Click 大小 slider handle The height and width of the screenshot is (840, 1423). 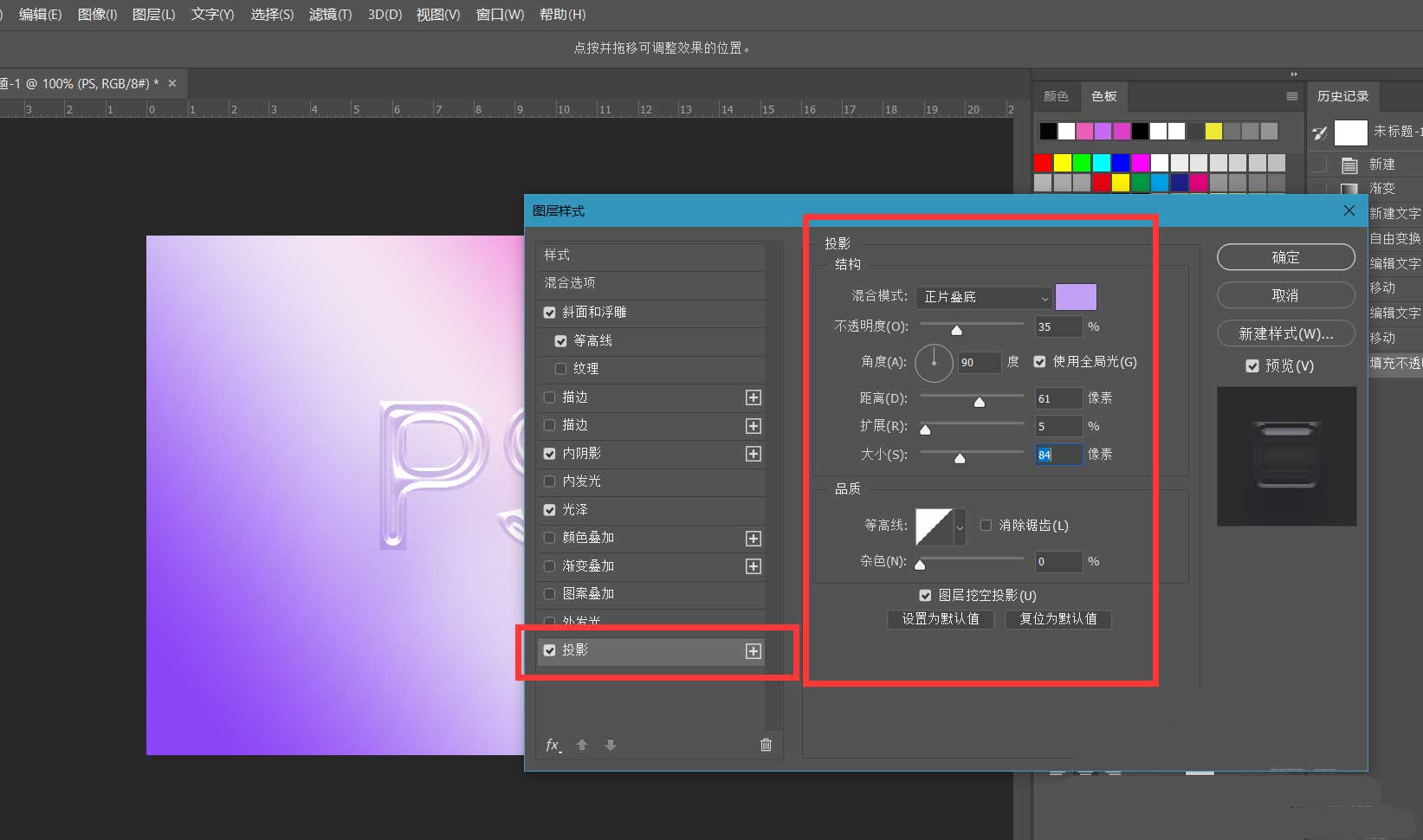960,458
